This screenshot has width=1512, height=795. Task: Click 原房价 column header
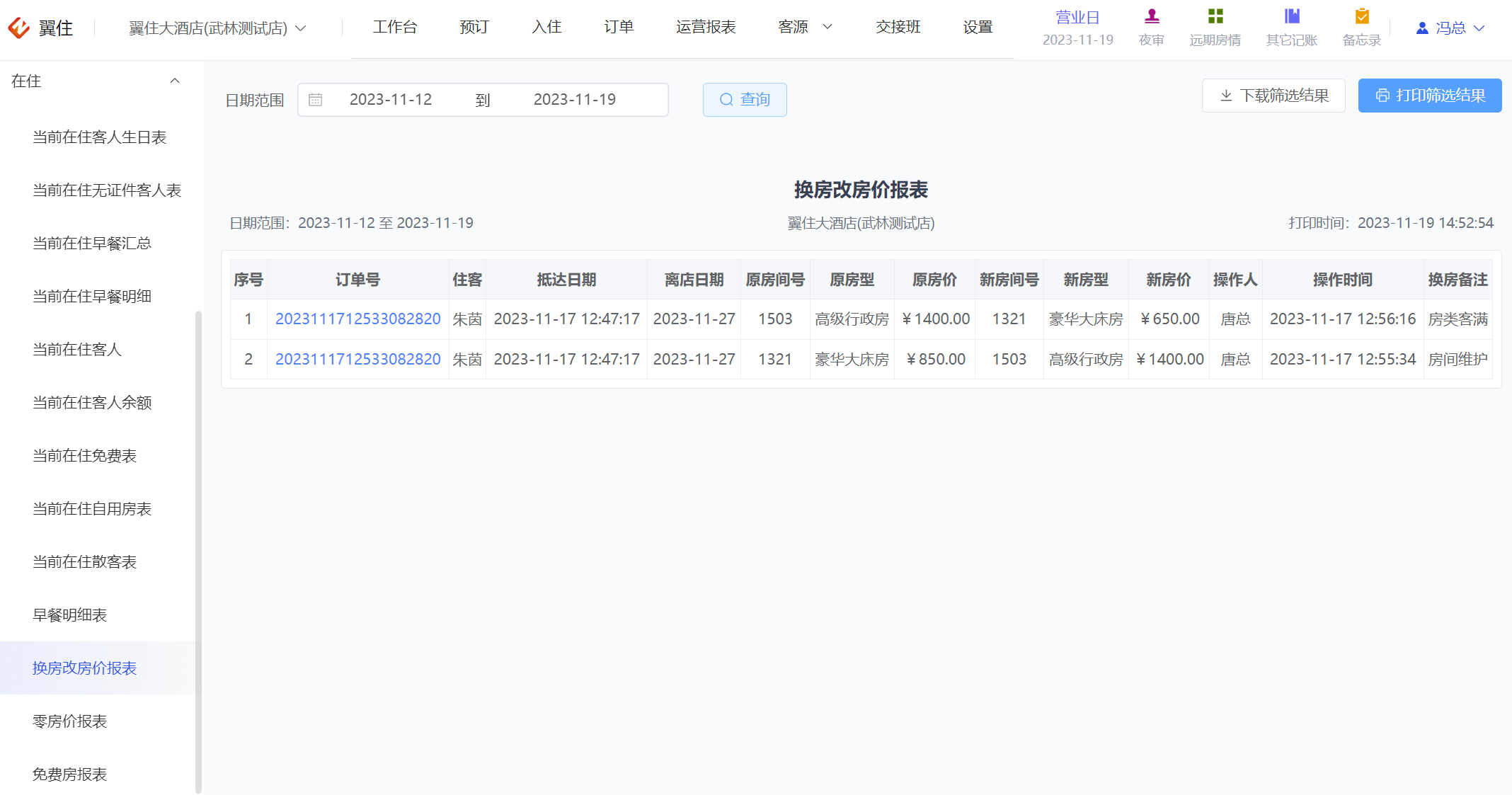(x=934, y=280)
